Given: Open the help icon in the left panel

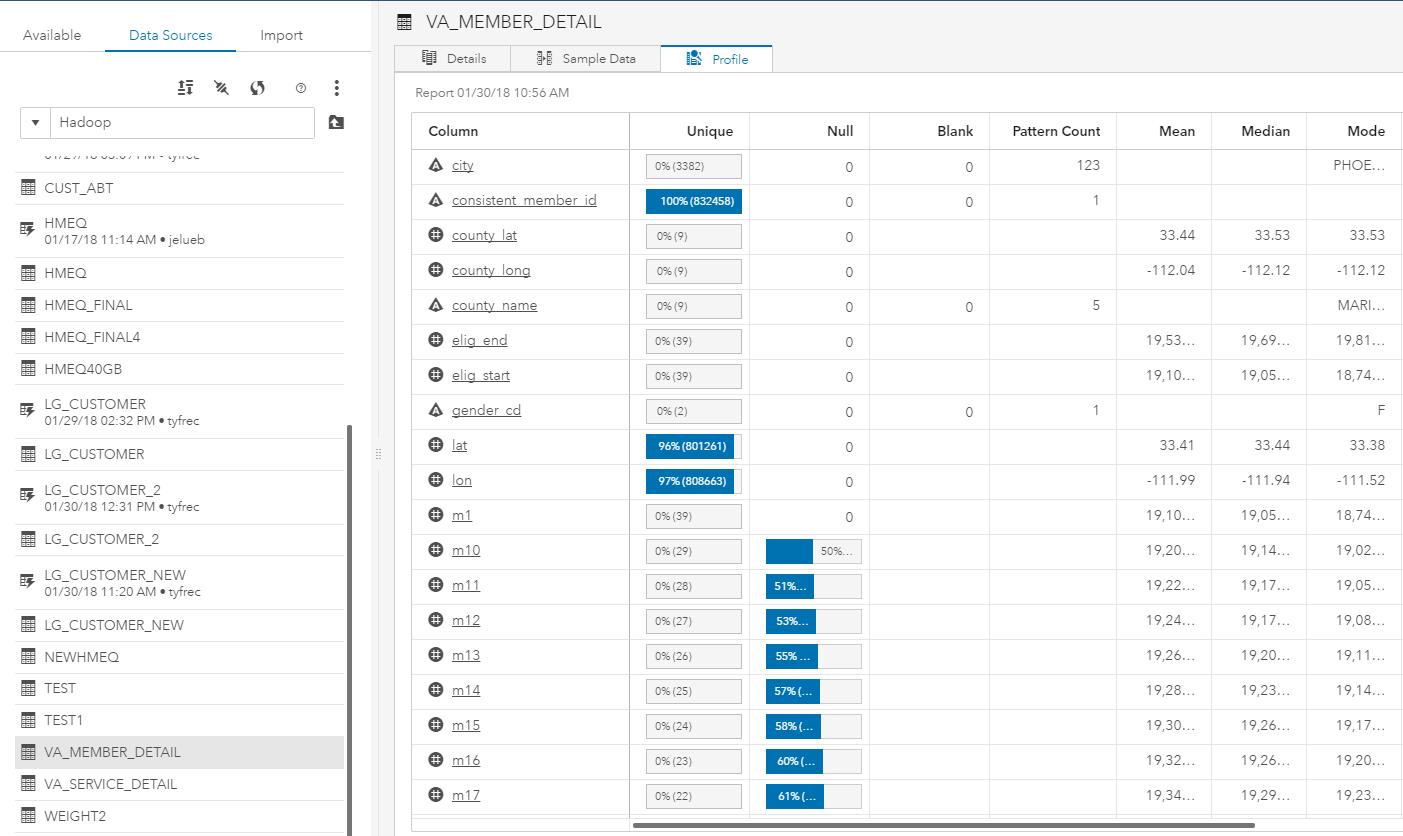Looking at the screenshot, I should pyautogui.click(x=300, y=88).
